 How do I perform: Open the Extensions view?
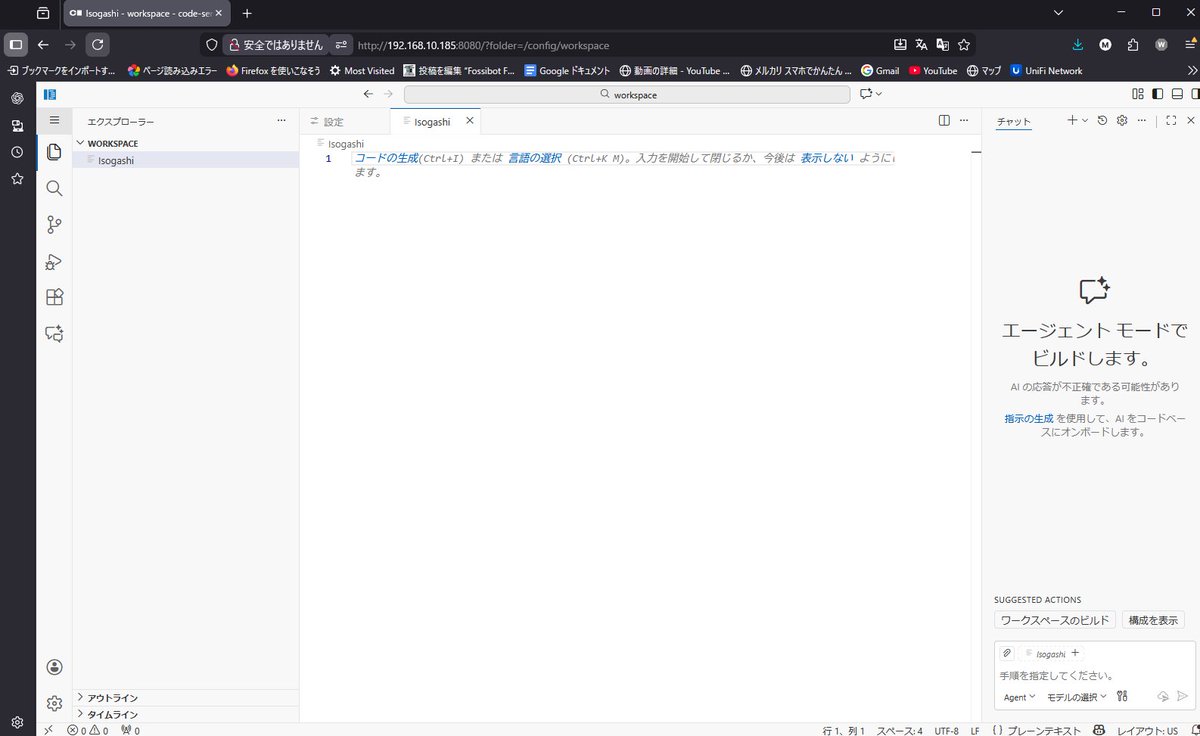(x=54, y=297)
